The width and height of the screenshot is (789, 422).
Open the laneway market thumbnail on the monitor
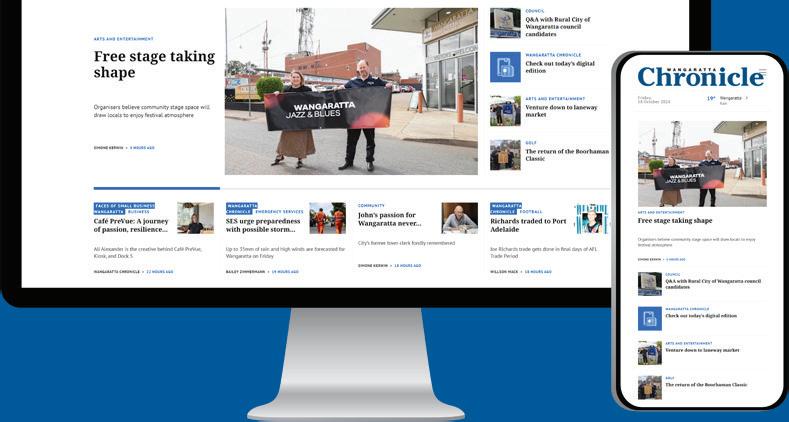pyautogui.click(x=505, y=111)
